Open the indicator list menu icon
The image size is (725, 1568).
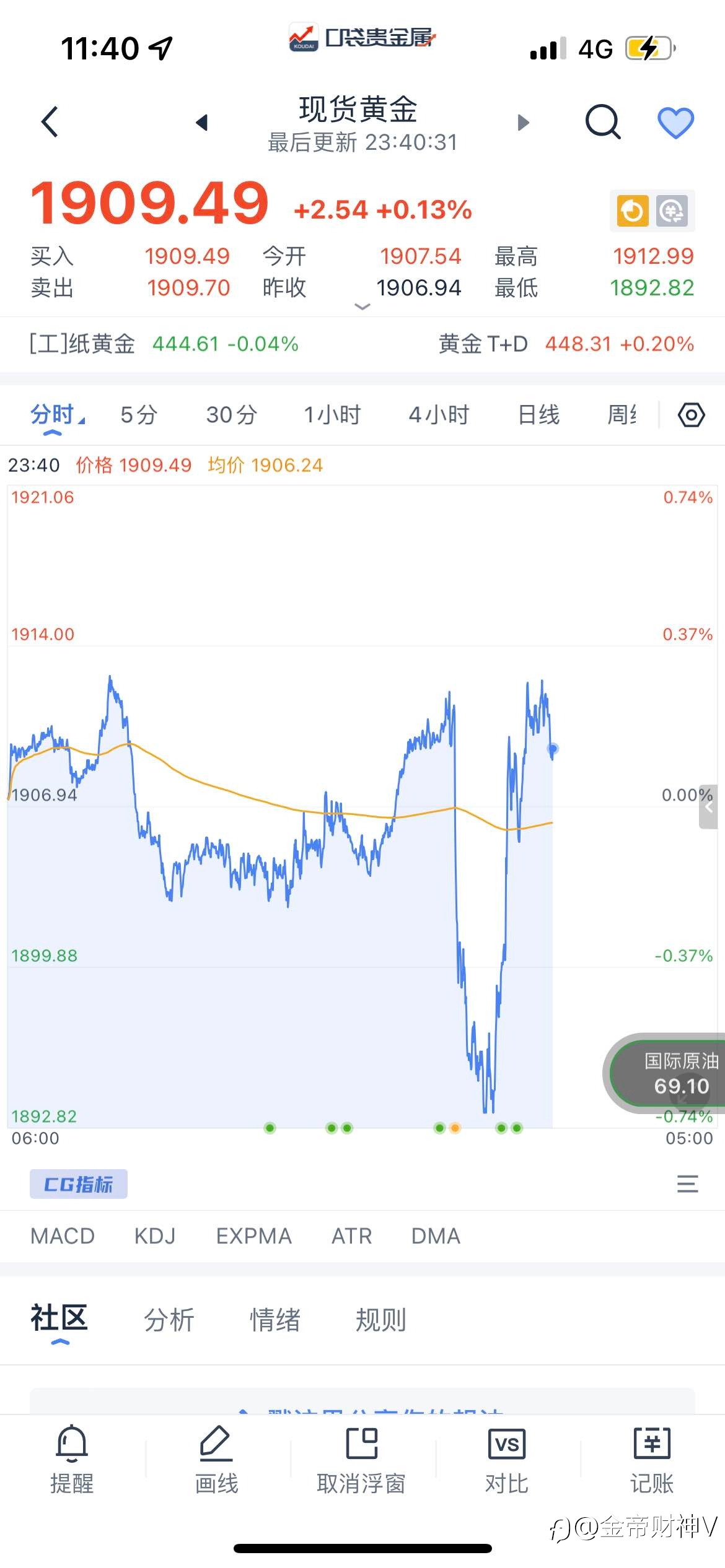point(687,1183)
